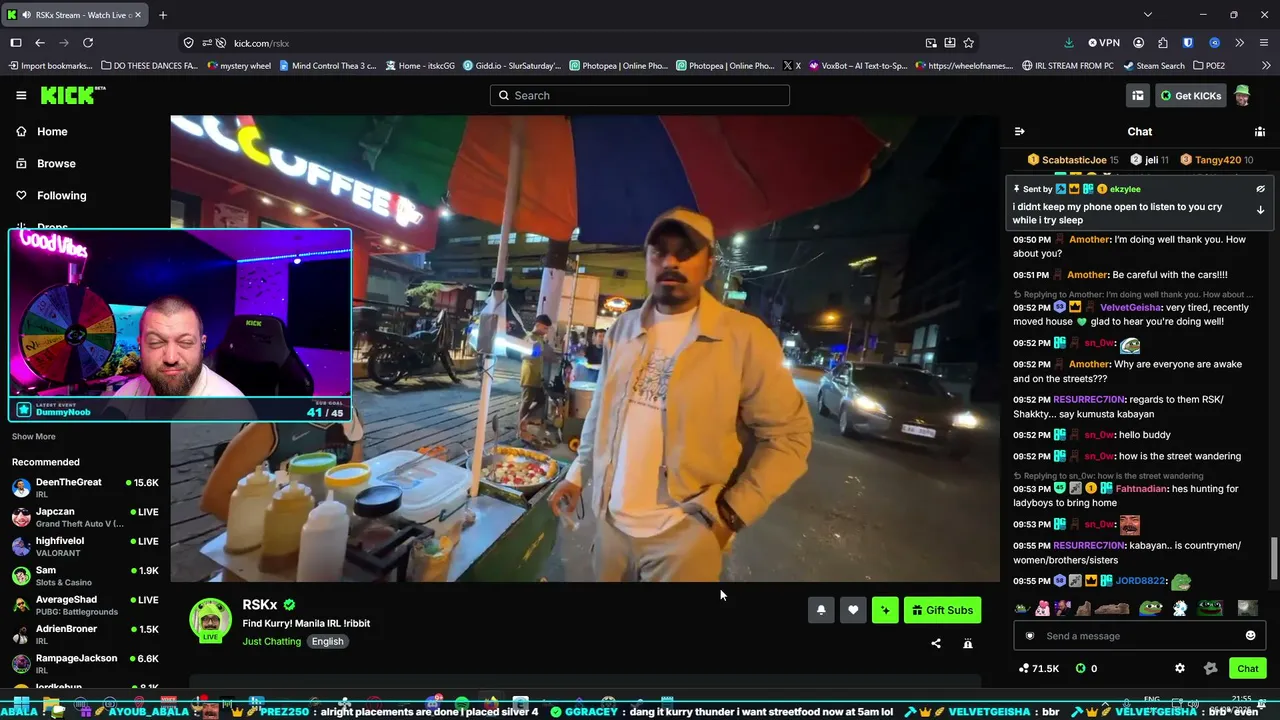
Task: Click the Get KICKs button
Action: [1191, 95]
